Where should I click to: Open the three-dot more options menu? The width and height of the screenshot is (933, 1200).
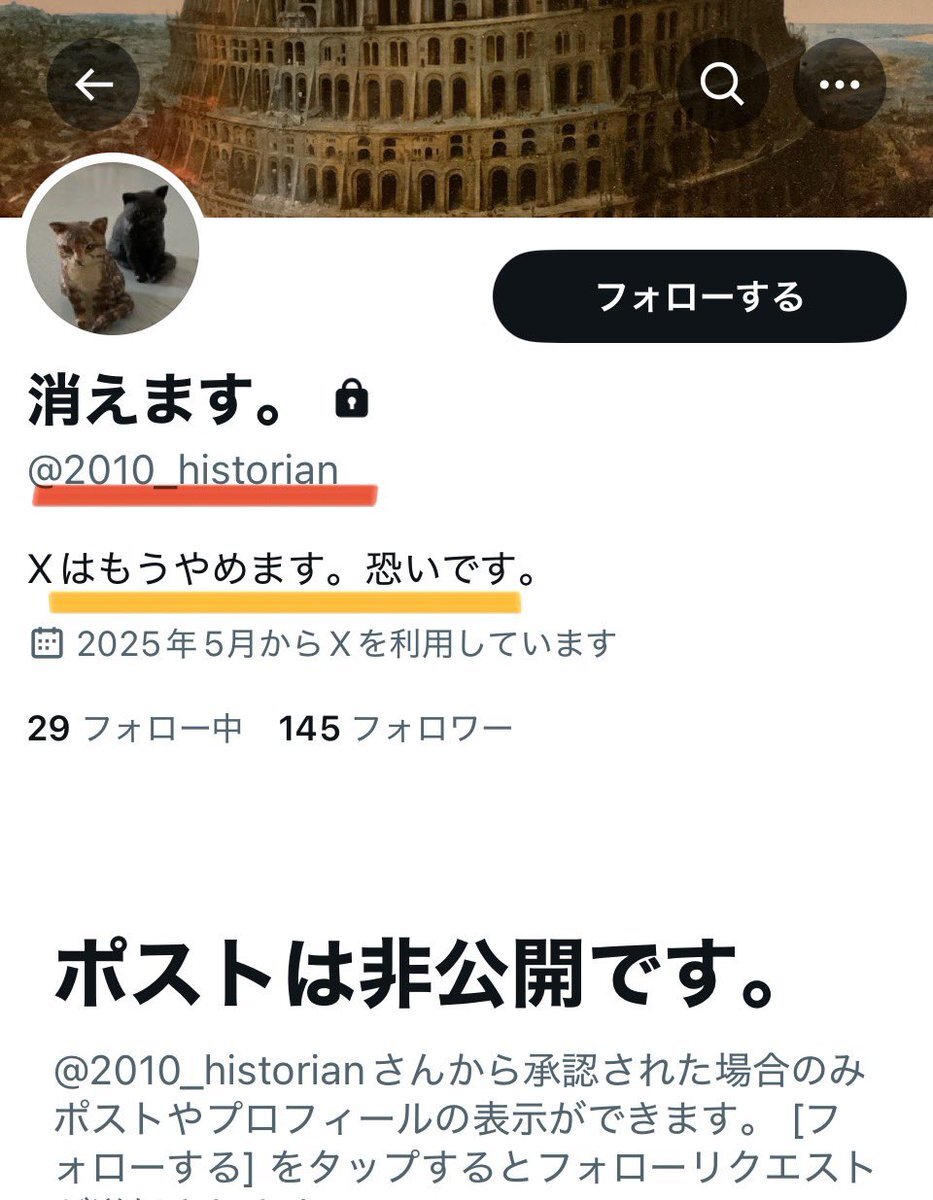[x=839, y=85]
